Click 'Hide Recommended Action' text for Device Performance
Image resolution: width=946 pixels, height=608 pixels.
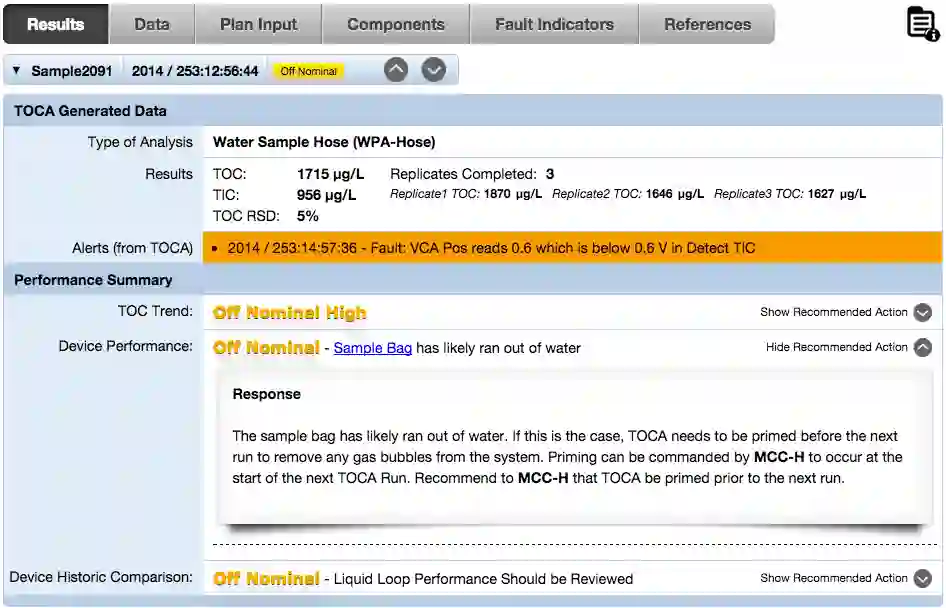pos(837,347)
